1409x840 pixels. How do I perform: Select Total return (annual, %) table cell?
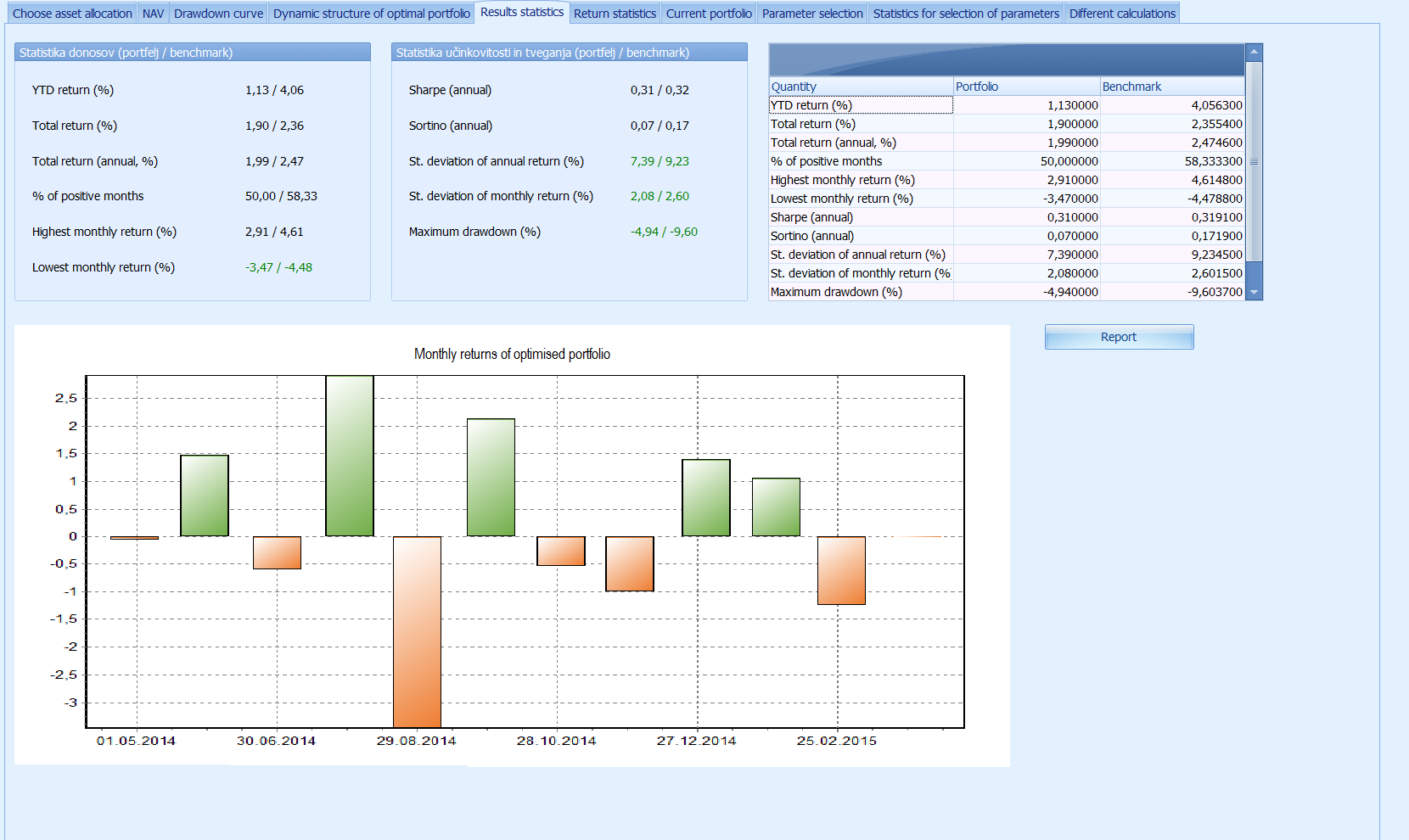click(x=861, y=143)
